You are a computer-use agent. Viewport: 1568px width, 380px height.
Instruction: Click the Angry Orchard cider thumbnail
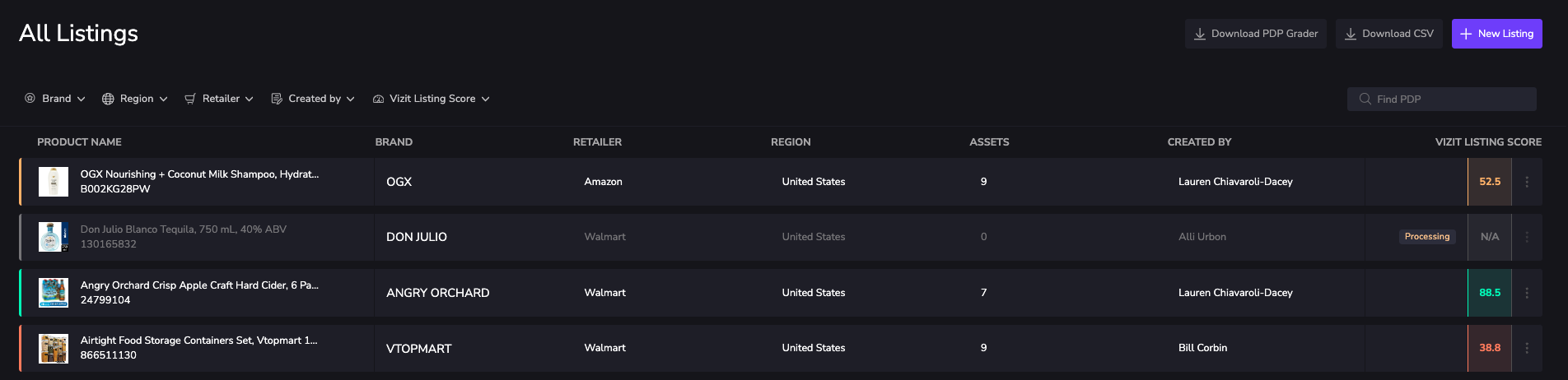tap(54, 293)
